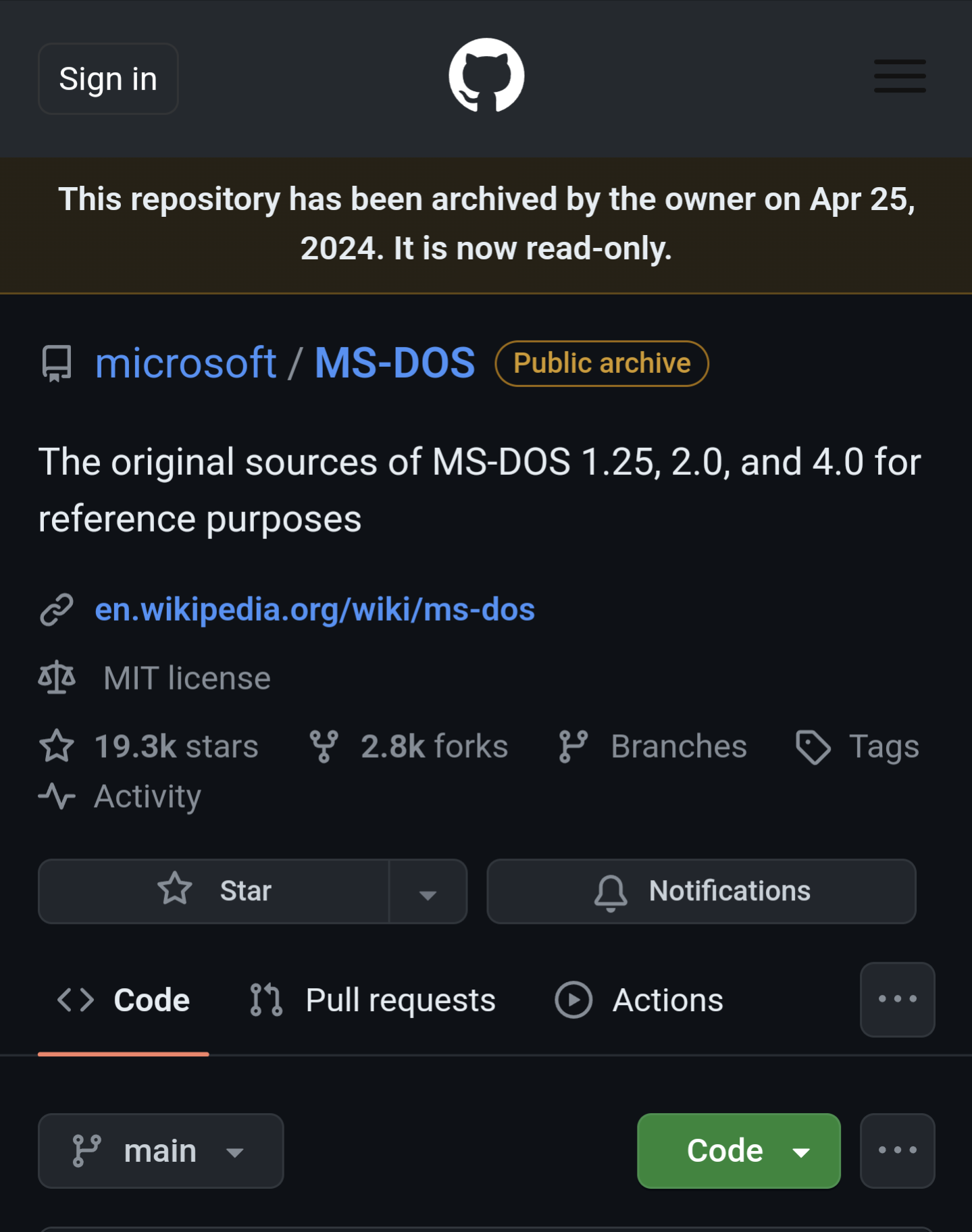Open the Actions tab
Image resolution: width=972 pixels, height=1232 pixels.
[x=639, y=1000]
